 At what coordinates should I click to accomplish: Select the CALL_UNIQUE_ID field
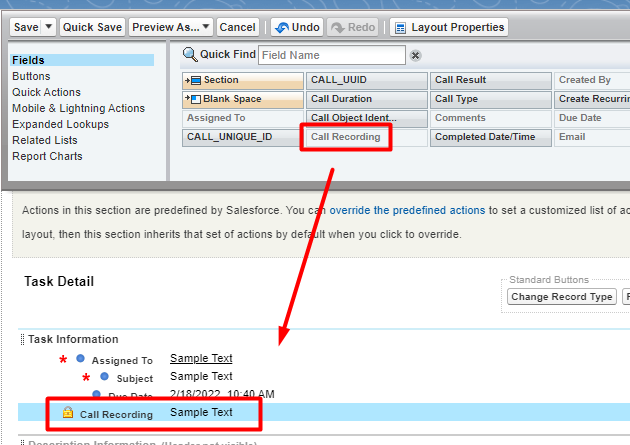click(243, 137)
